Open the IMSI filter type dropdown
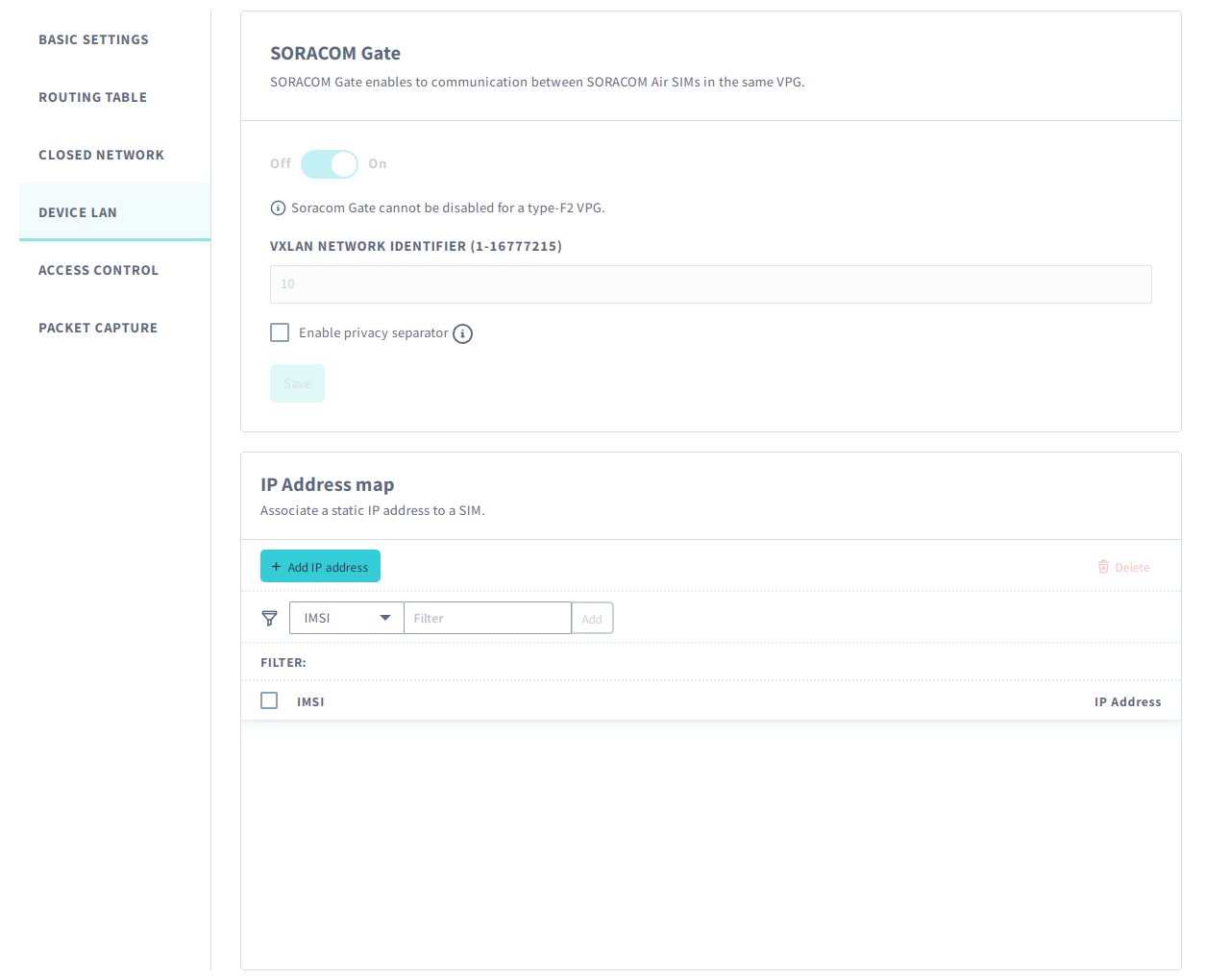Screen dimensions: 1230x980 (x=346, y=618)
